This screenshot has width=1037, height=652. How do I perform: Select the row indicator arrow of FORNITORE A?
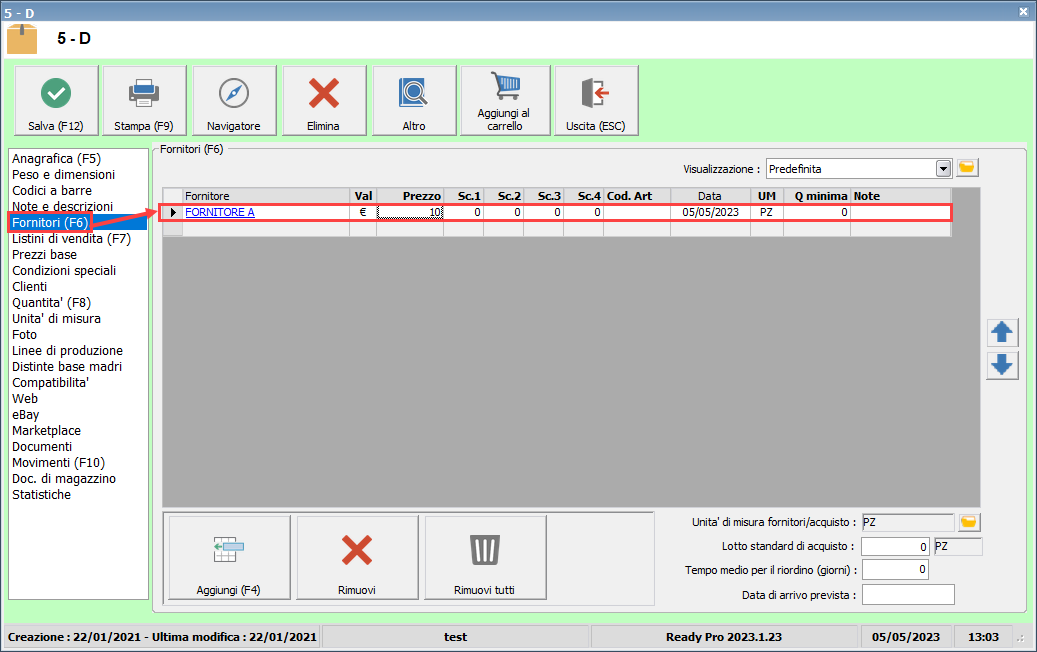click(173, 212)
